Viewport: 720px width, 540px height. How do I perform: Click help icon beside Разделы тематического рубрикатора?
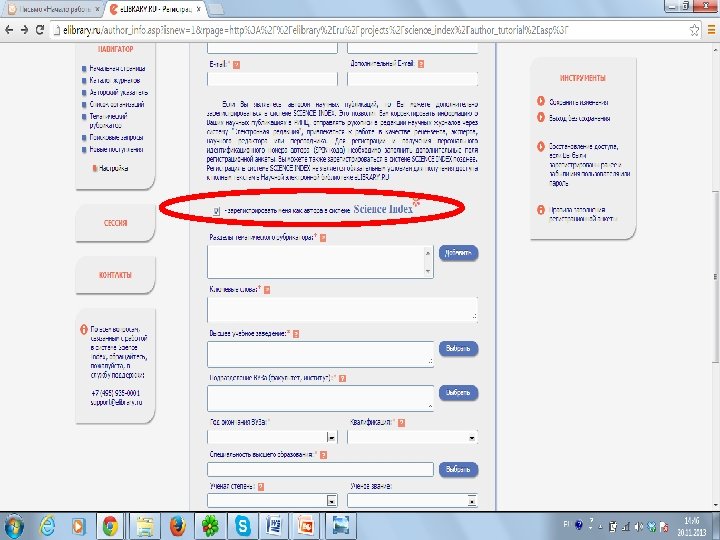click(x=323, y=238)
